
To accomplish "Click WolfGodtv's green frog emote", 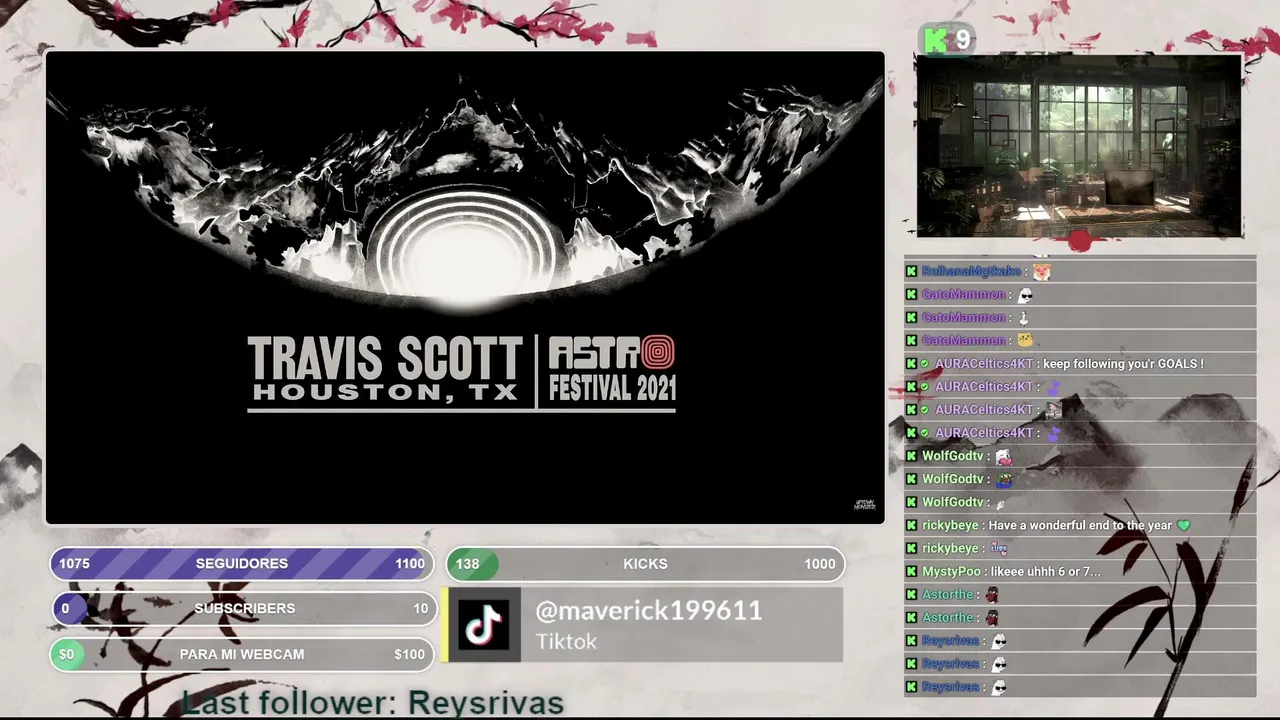I will pos(1003,479).
